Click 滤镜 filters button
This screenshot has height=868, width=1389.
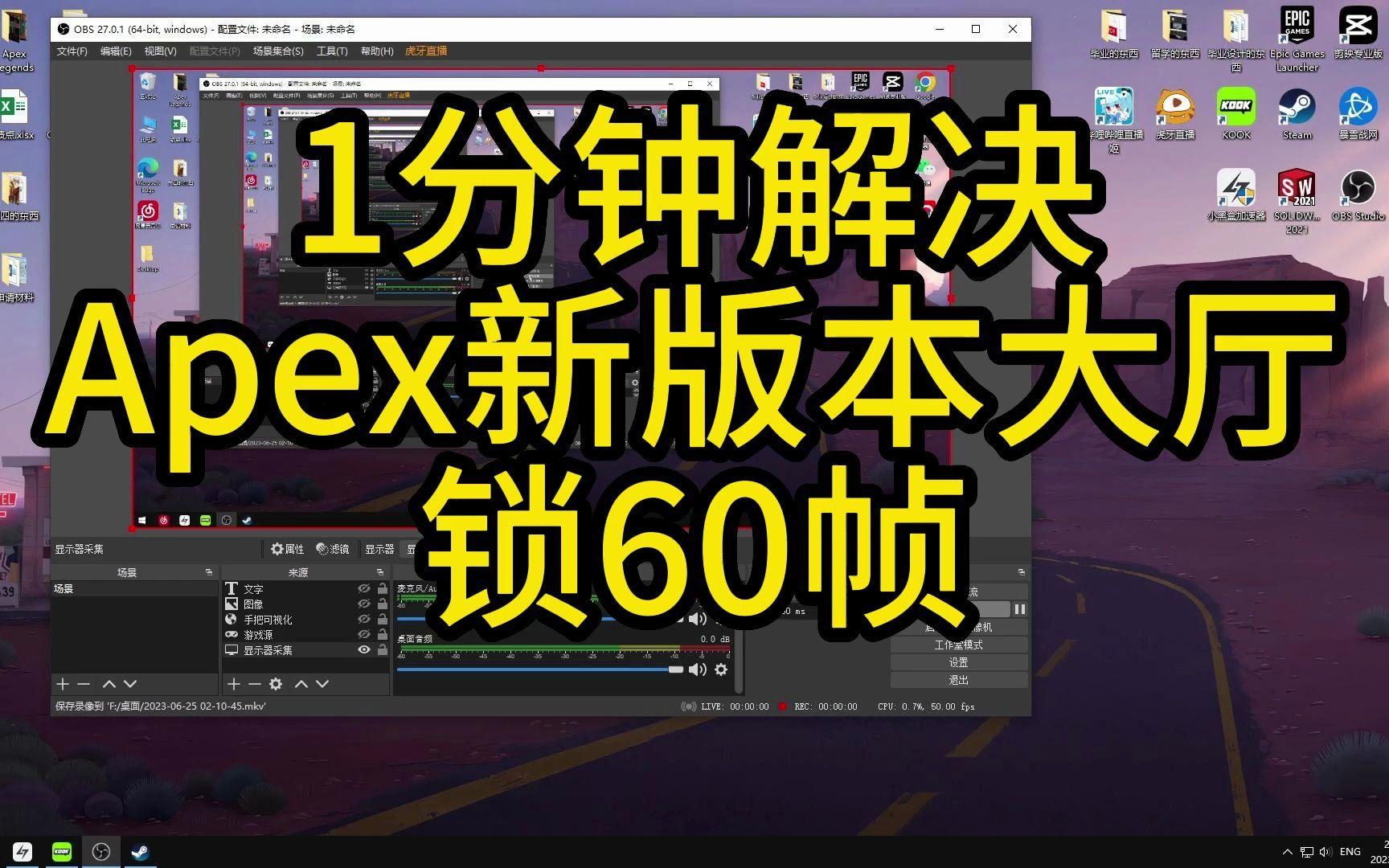pyautogui.click(x=333, y=550)
